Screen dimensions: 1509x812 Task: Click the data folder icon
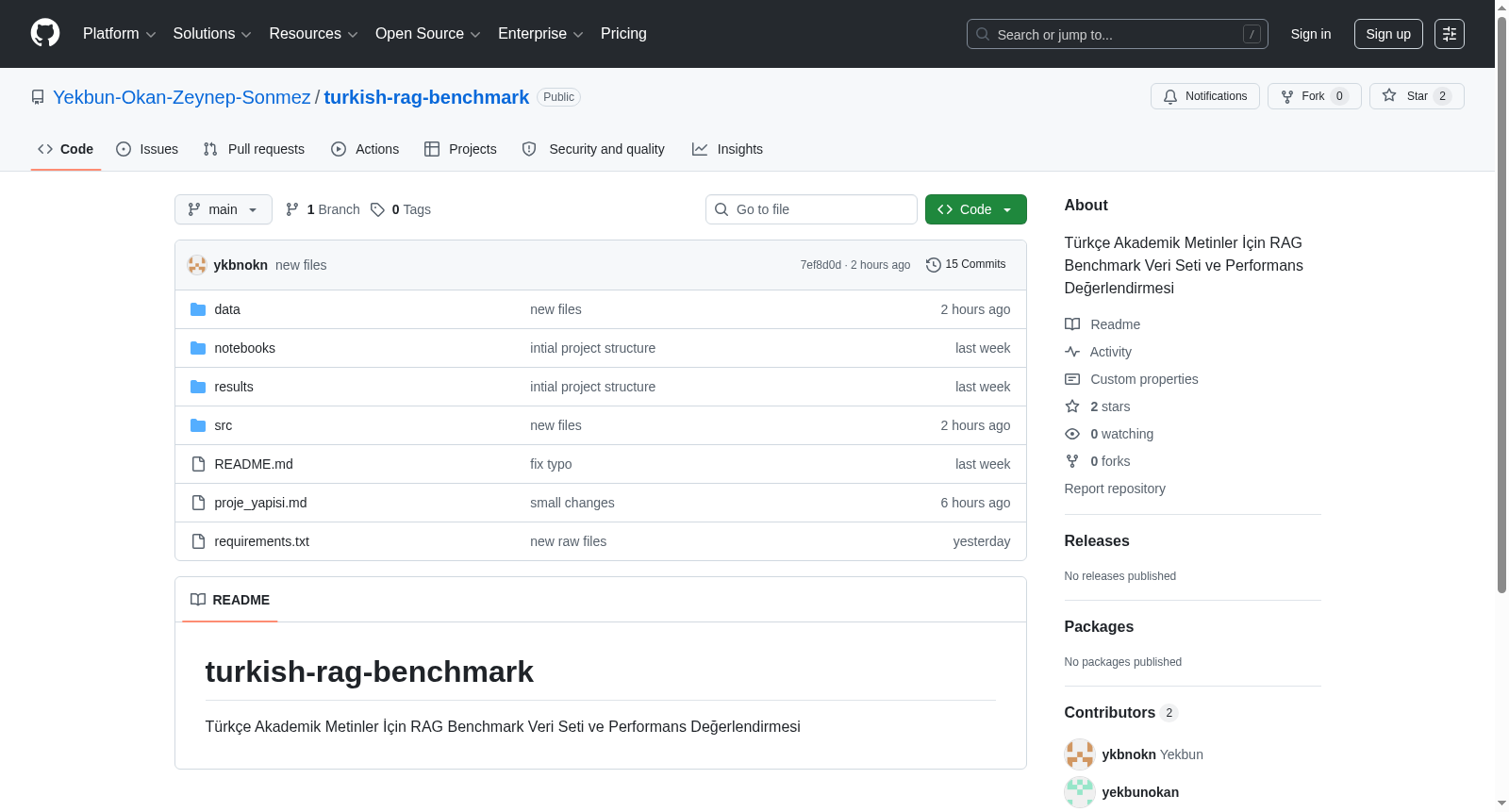(x=198, y=309)
